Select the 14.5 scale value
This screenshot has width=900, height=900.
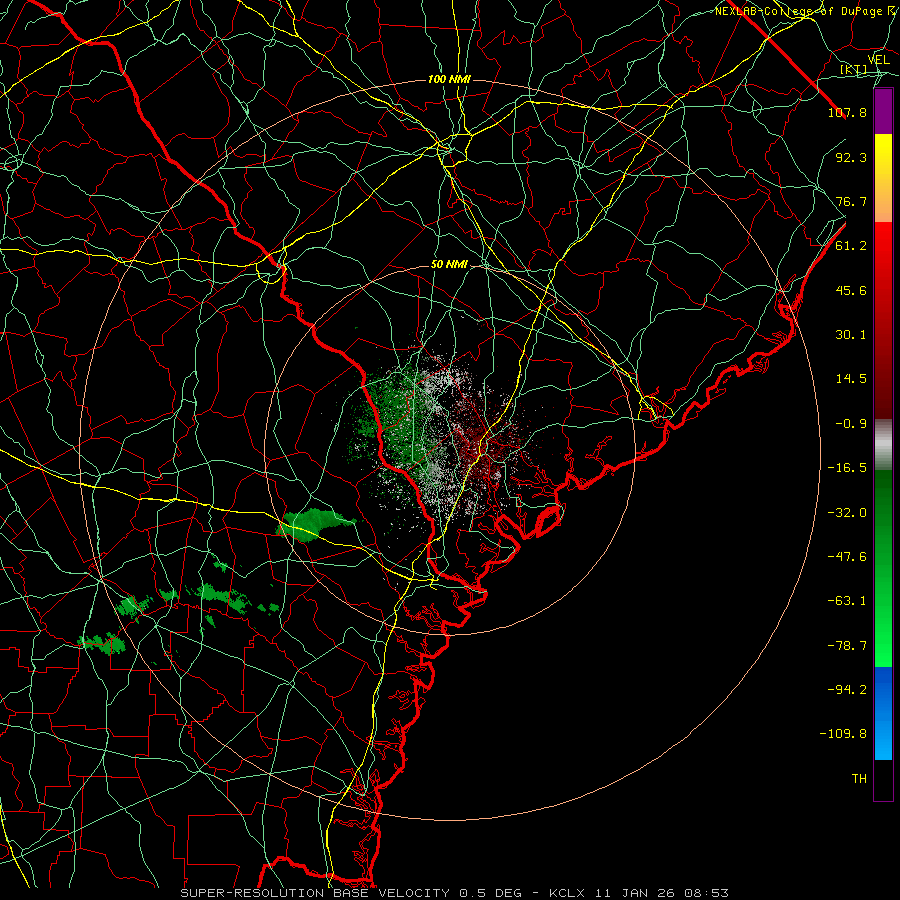(851, 379)
